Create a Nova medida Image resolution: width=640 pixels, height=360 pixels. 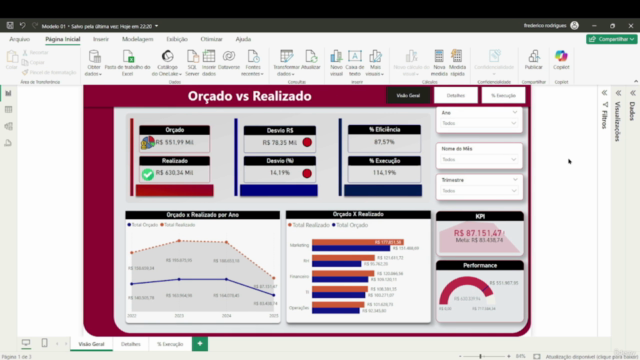[x=439, y=62]
